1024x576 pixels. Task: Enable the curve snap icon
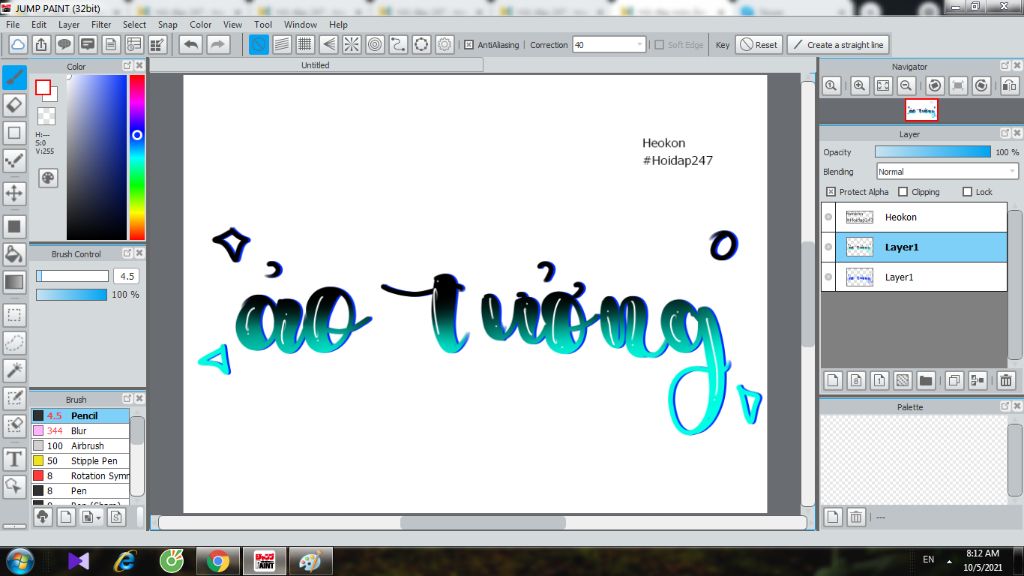pyautogui.click(x=398, y=44)
